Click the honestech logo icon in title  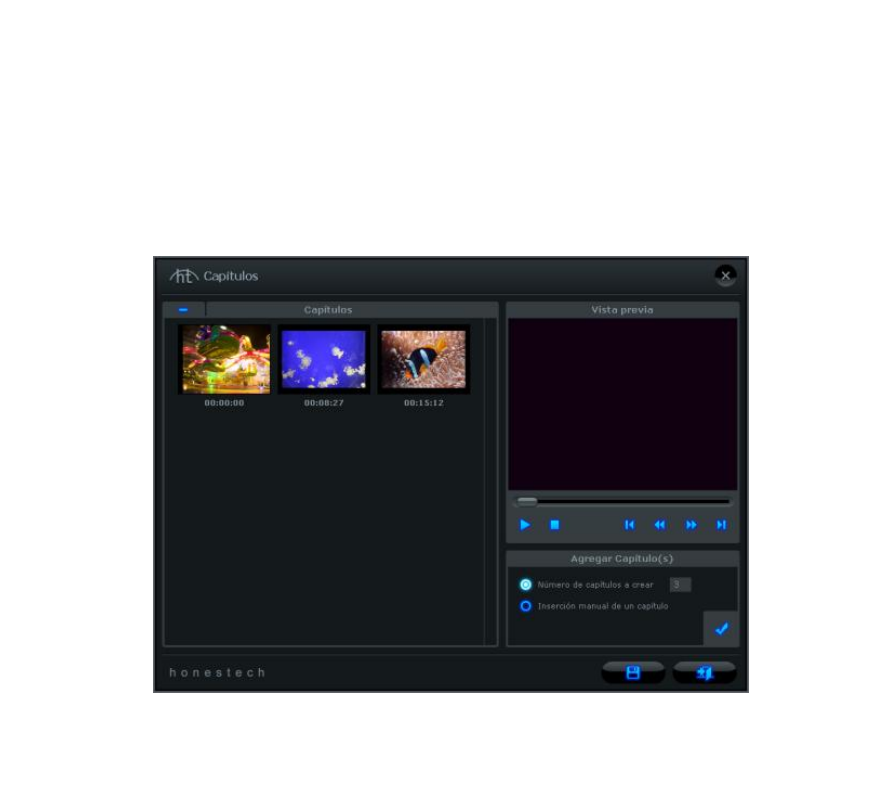point(183,276)
